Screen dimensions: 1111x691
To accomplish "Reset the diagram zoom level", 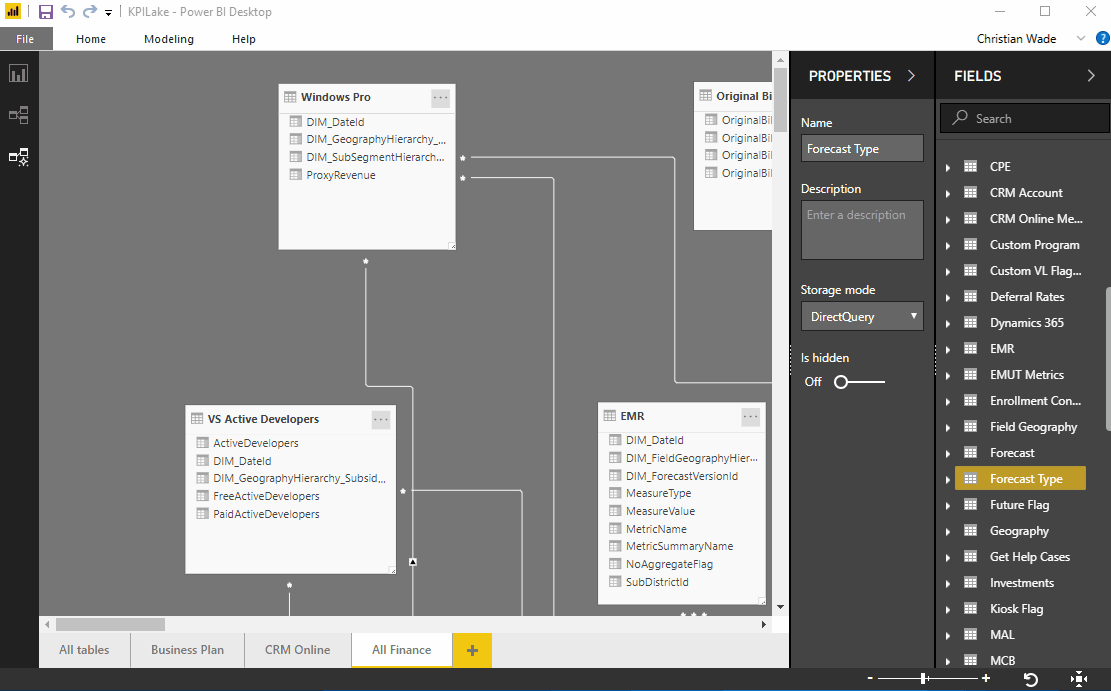I will 1030,677.
